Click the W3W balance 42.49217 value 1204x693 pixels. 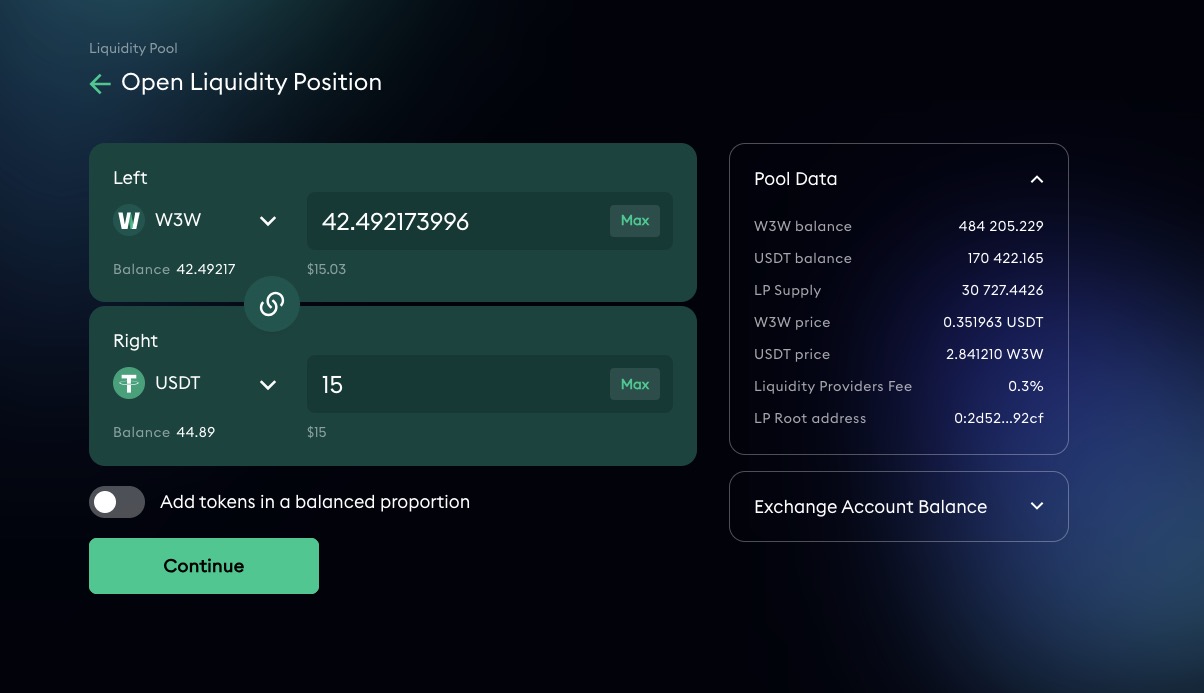(x=206, y=269)
